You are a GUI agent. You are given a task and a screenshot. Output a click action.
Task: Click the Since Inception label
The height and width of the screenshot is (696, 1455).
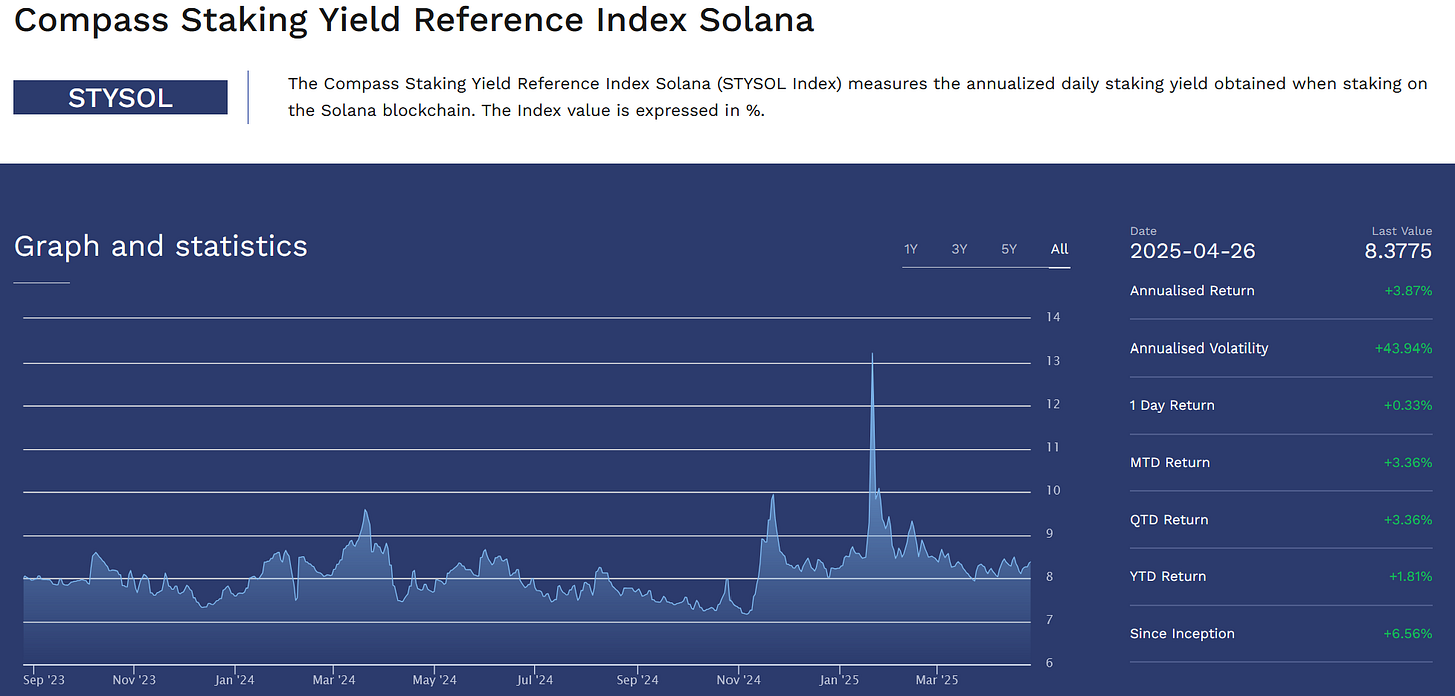(1182, 633)
